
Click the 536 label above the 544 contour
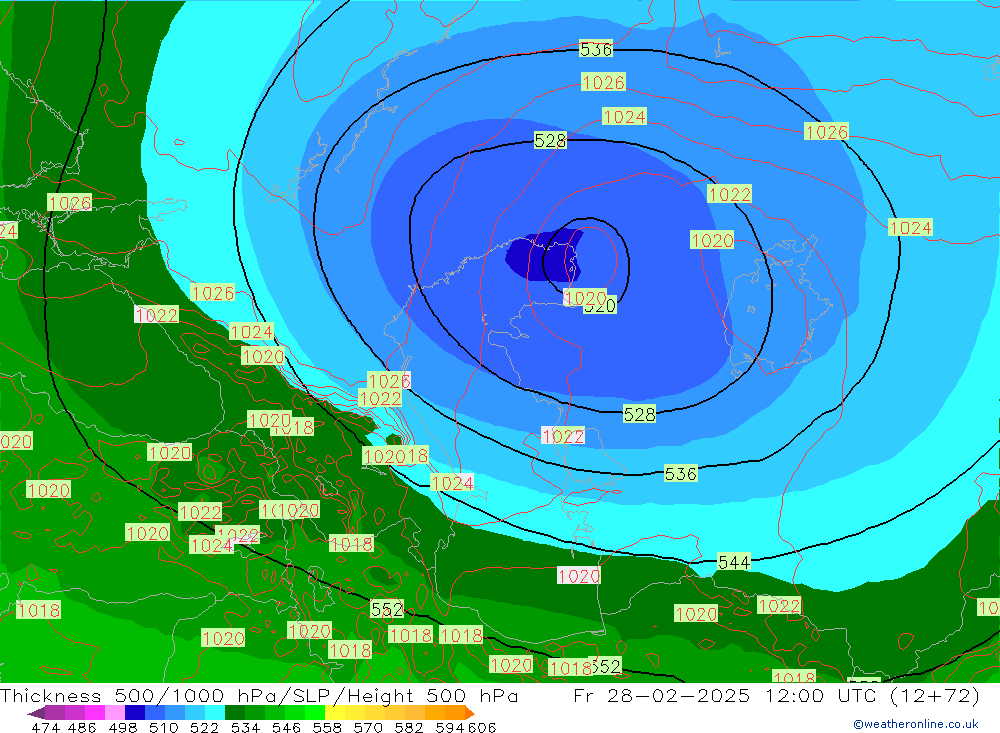click(x=680, y=474)
